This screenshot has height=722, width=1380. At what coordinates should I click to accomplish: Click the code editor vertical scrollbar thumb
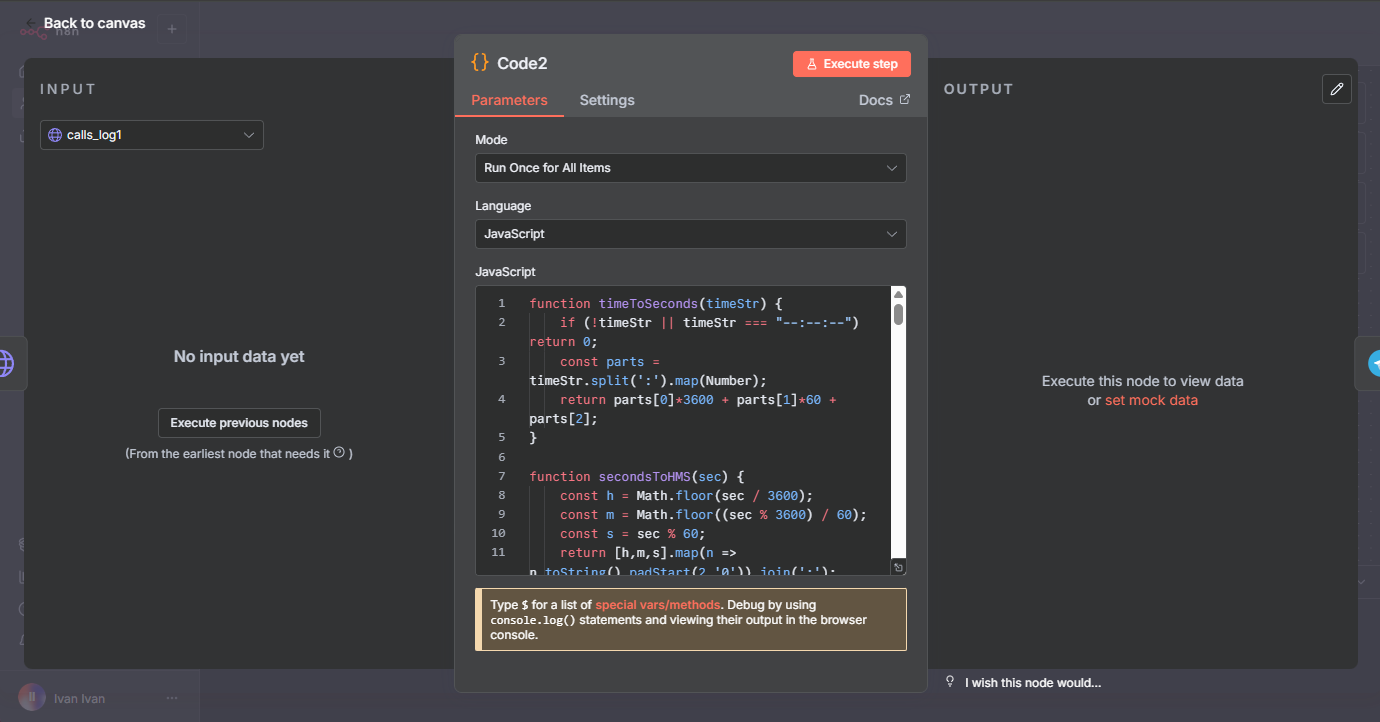[x=898, y=315]
